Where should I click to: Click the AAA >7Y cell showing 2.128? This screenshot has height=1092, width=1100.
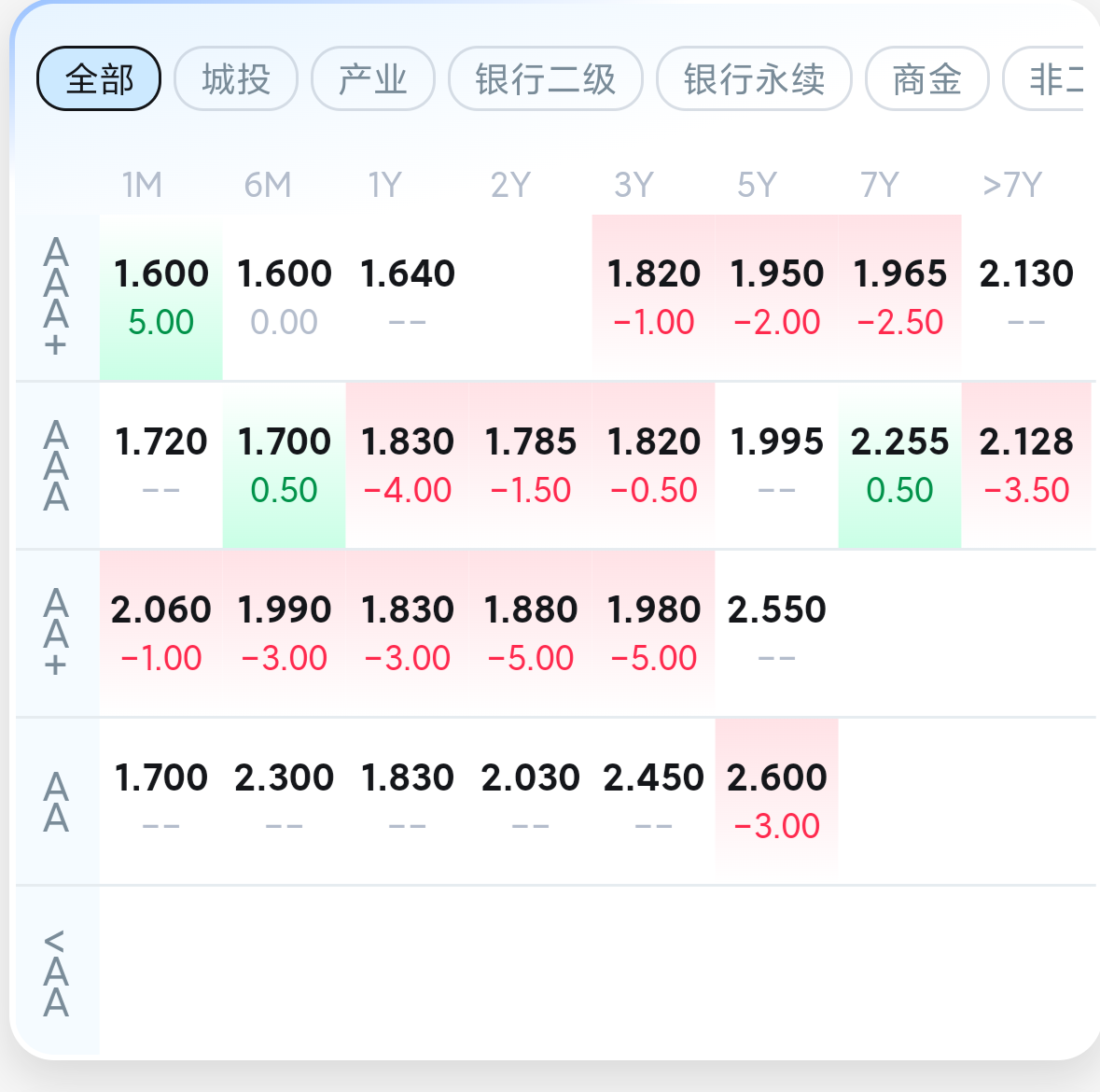(x=1026, y=466)
